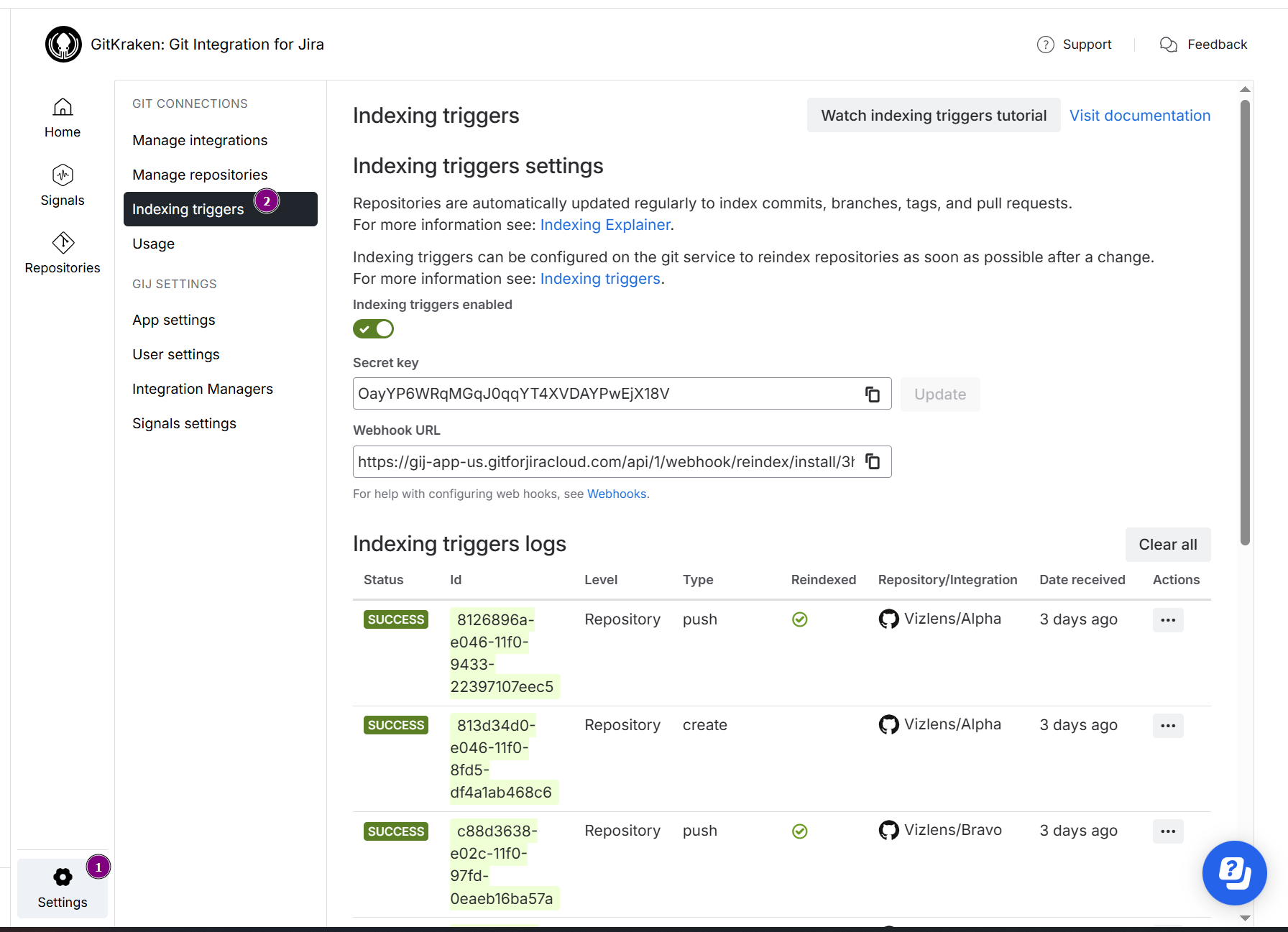Click the vertical scrollbar thumb
The image size is (1288, 932).
(x=1245, y=323)
